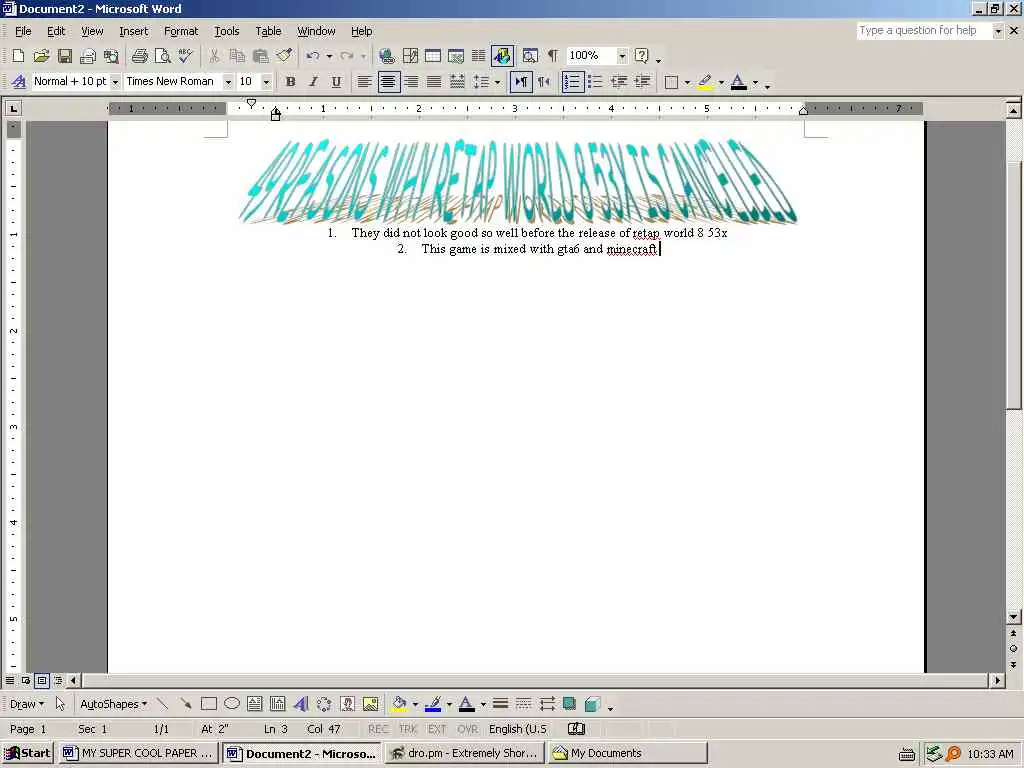Click the Windows Start button
This screenshot has height=768, width=1024.
click(x=27, y=753)
